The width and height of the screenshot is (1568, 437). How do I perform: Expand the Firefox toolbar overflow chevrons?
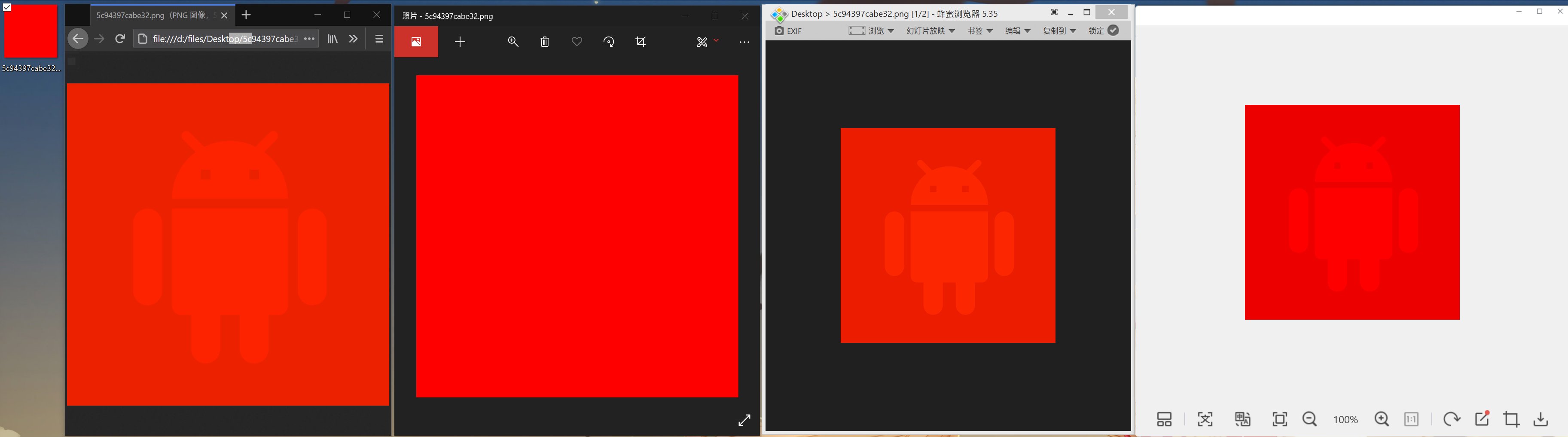point(353,39)
